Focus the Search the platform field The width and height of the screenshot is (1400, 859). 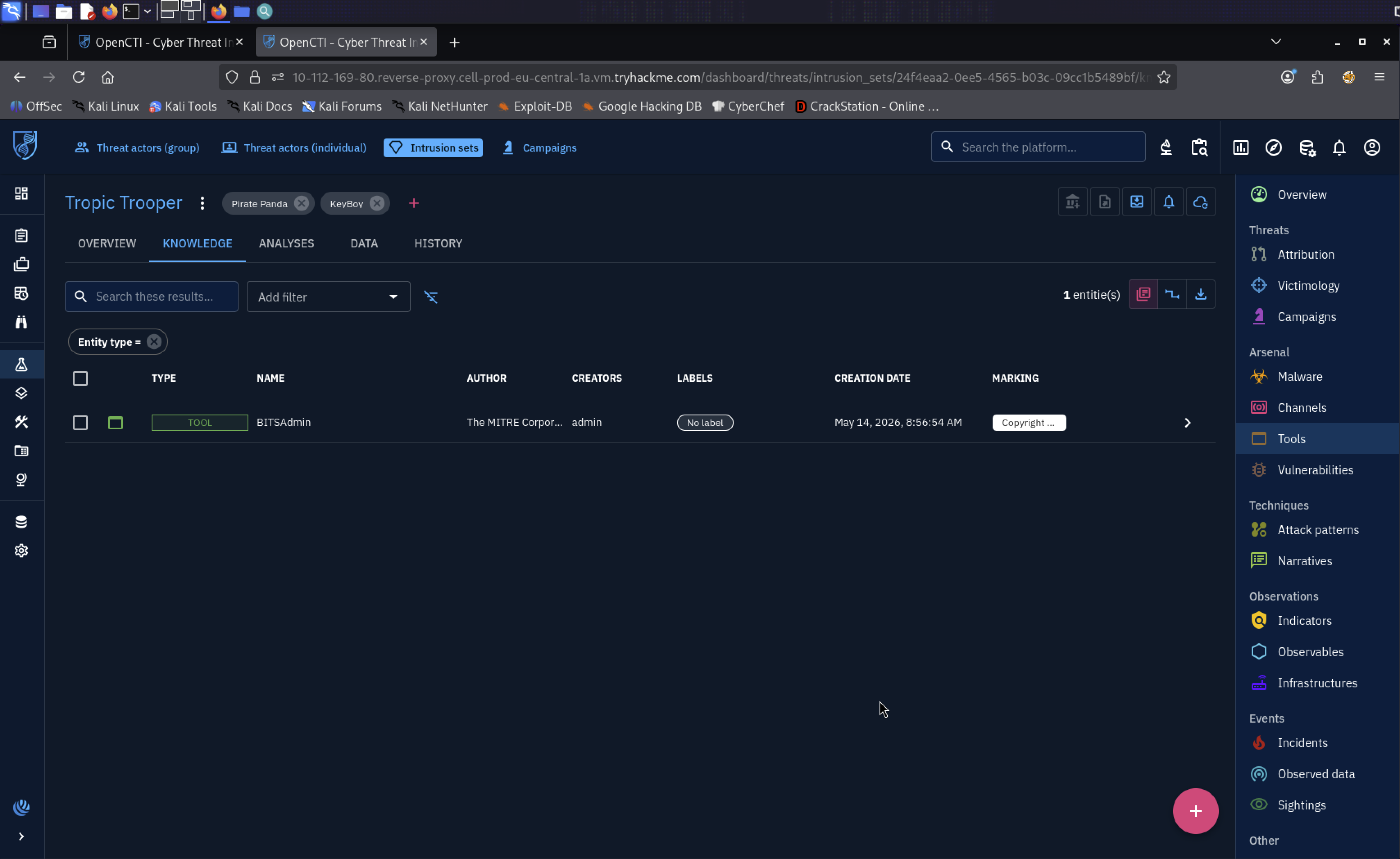tap(1038, 147)
